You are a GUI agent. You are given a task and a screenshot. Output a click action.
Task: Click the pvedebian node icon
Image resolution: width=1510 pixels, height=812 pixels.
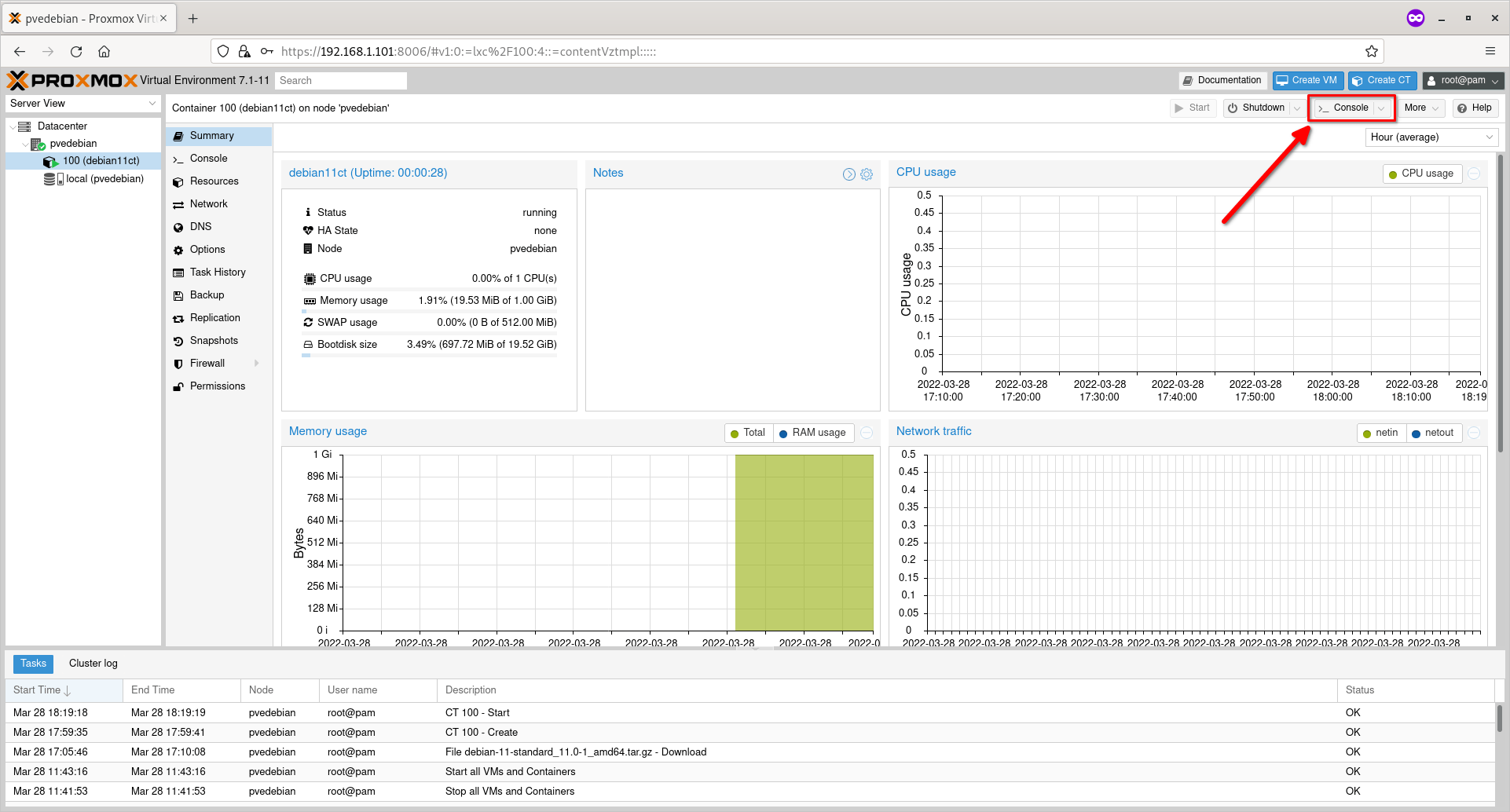(37, 144)
